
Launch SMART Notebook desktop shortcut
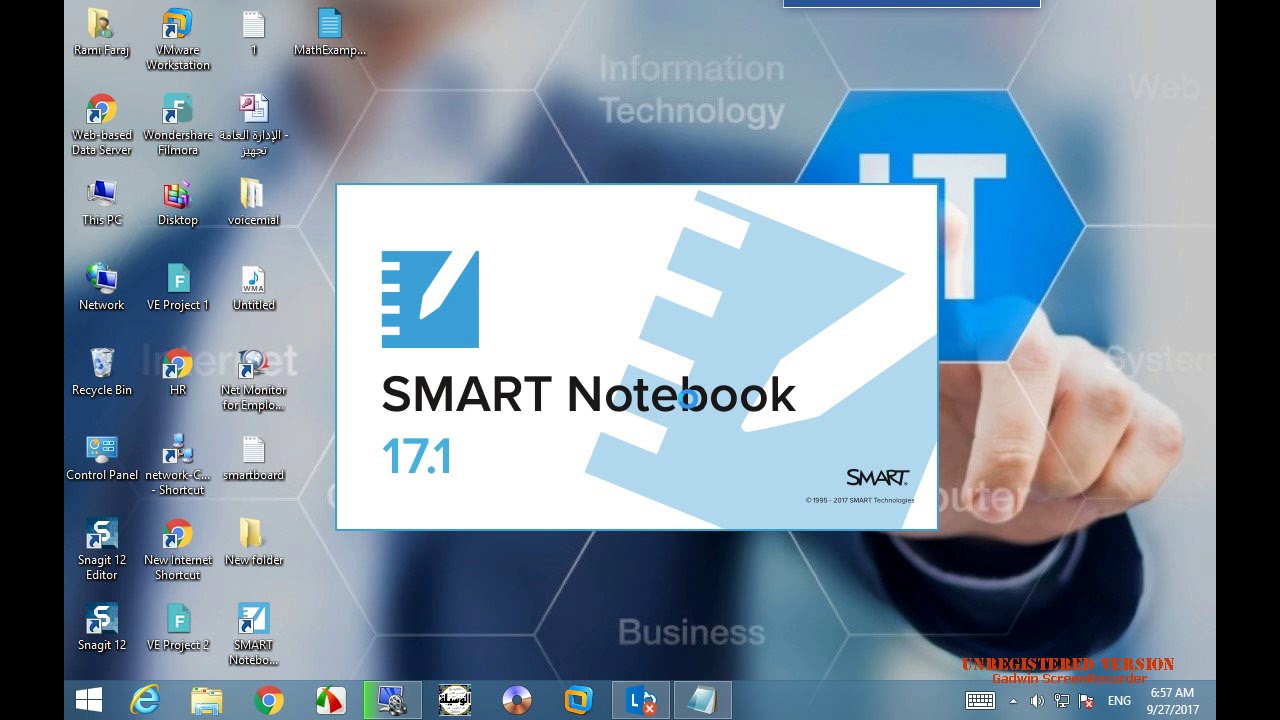click(x=254, y=635)
